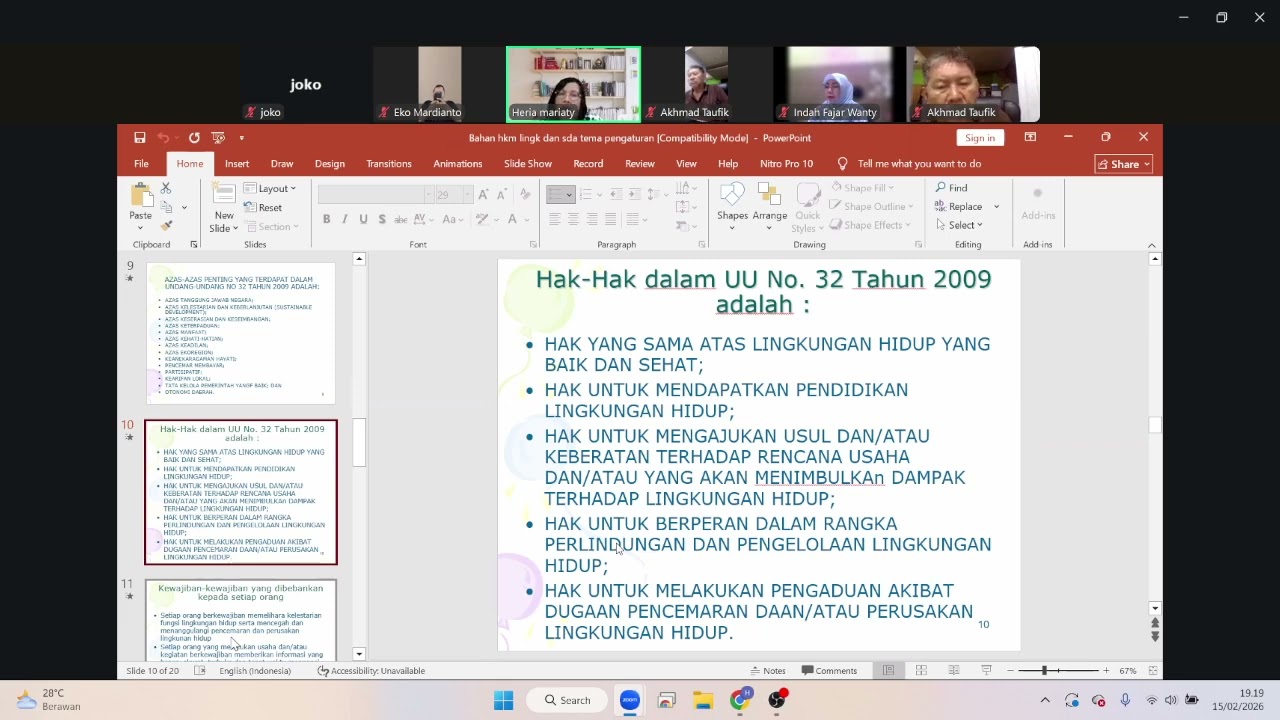Click the Sign in button
This screenshot has width=1280, height=720.
pyautogui.click(x=980, y=138)
